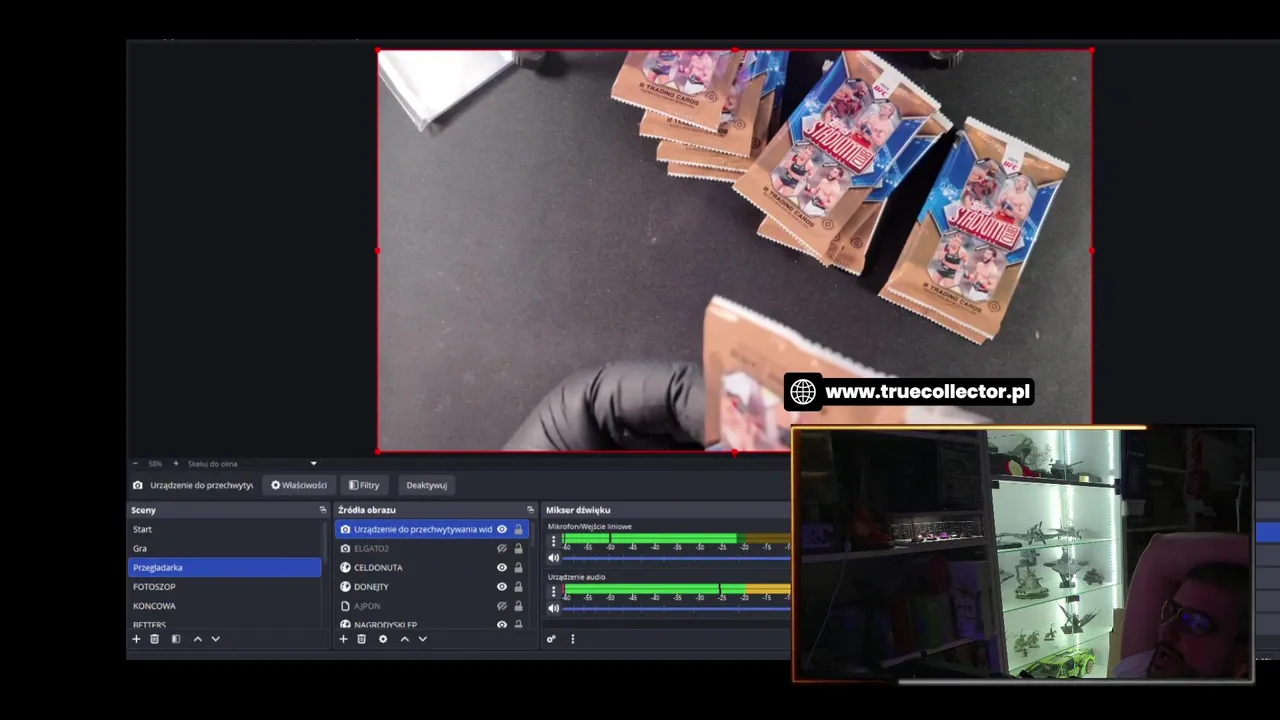Viewport: 1280px width, 720px height.
Task: Mute the Urządzenie audio channel
Action: pyautogui.click(x=553, y=608)
